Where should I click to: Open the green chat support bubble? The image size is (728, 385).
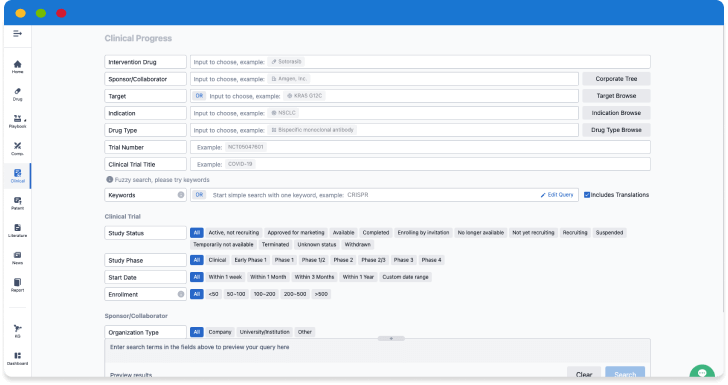tap(702, 373)
